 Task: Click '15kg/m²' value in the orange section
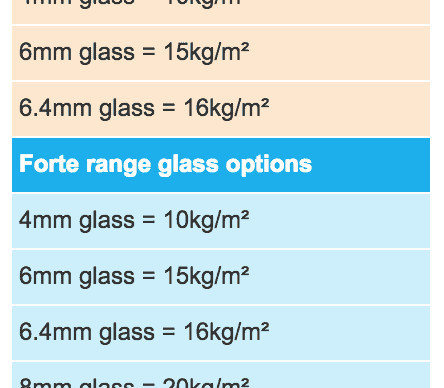click(206, 53)
